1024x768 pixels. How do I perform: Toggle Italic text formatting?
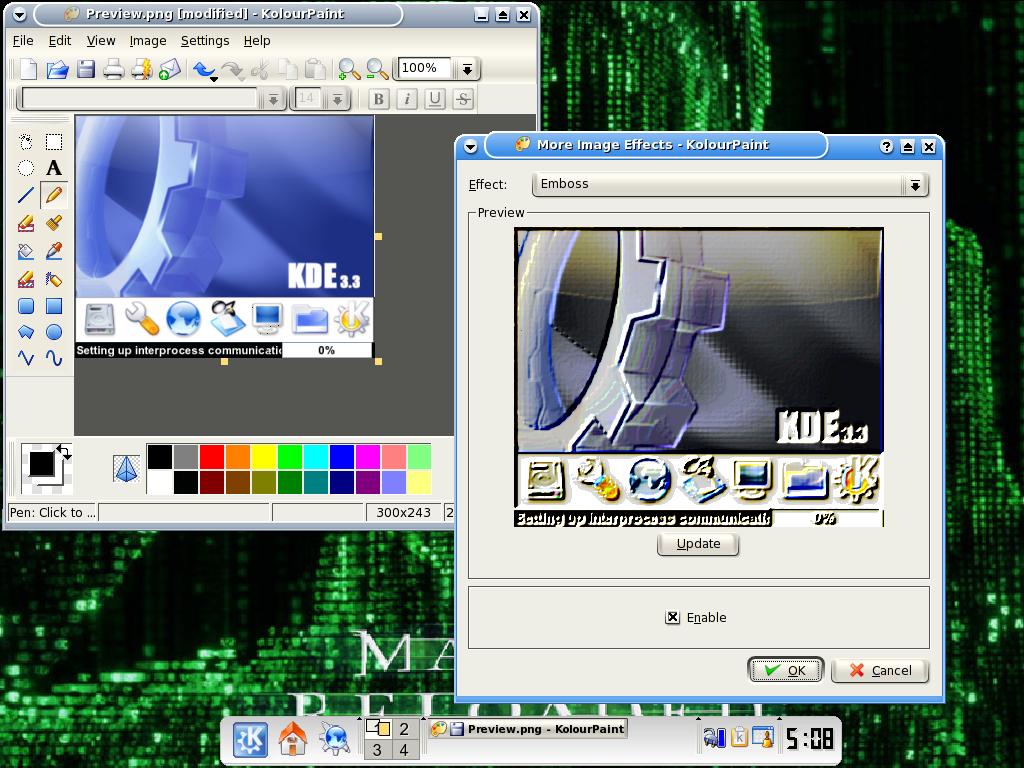click(x=407, y=99)
